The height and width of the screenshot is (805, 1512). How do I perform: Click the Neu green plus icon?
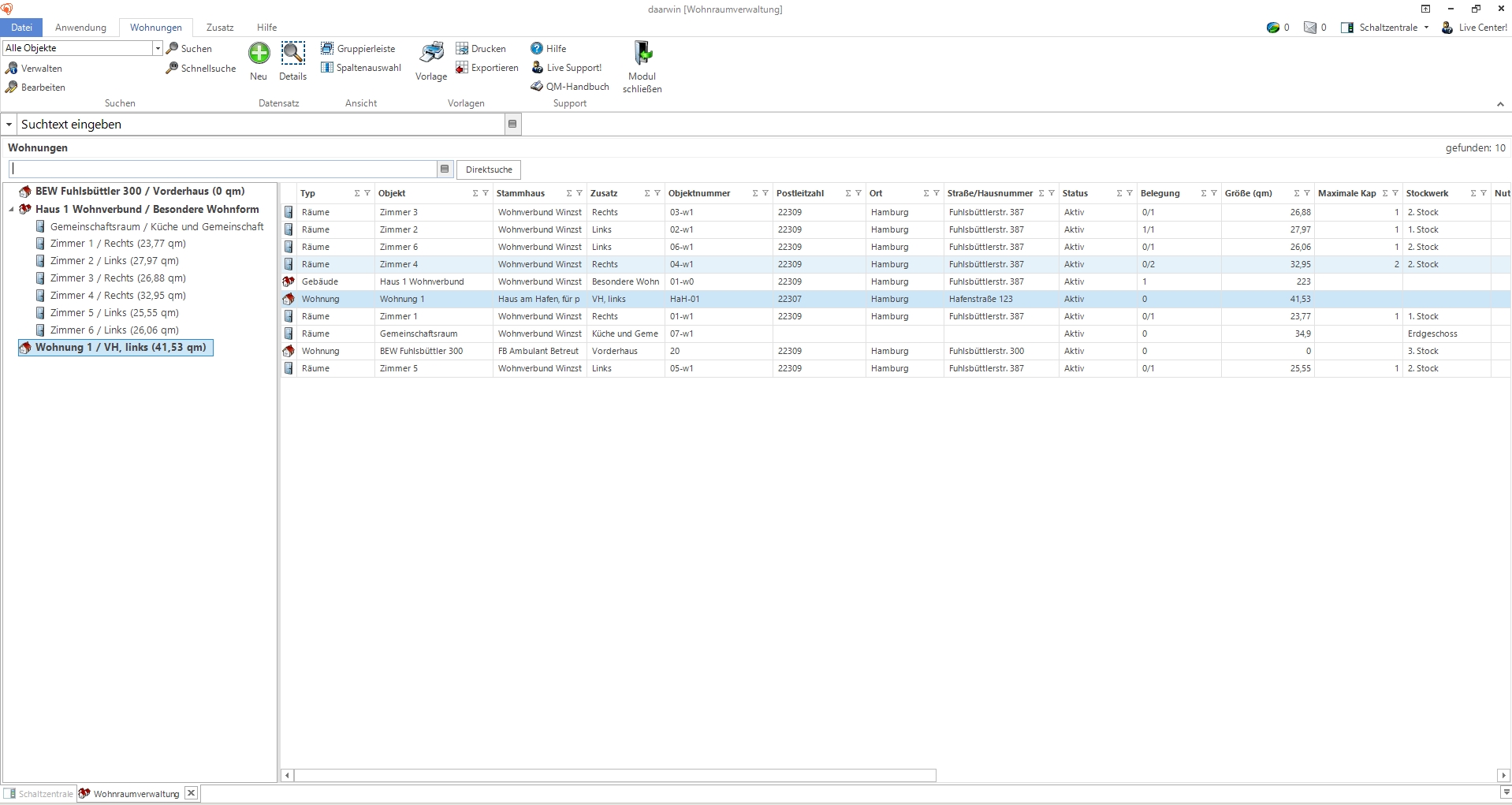click(259, 53)
